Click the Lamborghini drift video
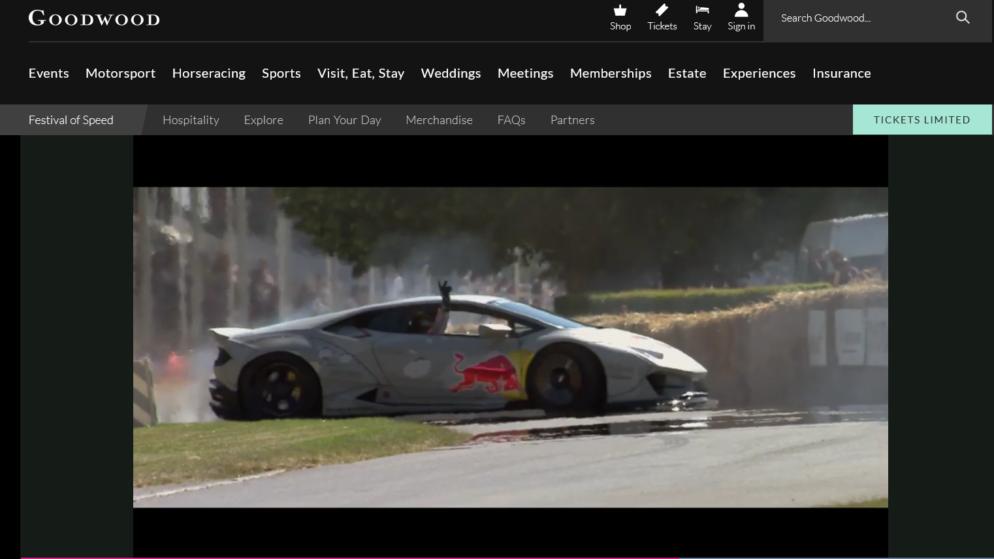The width and height of the screenshot is (994, 559). tap(510, 347)
